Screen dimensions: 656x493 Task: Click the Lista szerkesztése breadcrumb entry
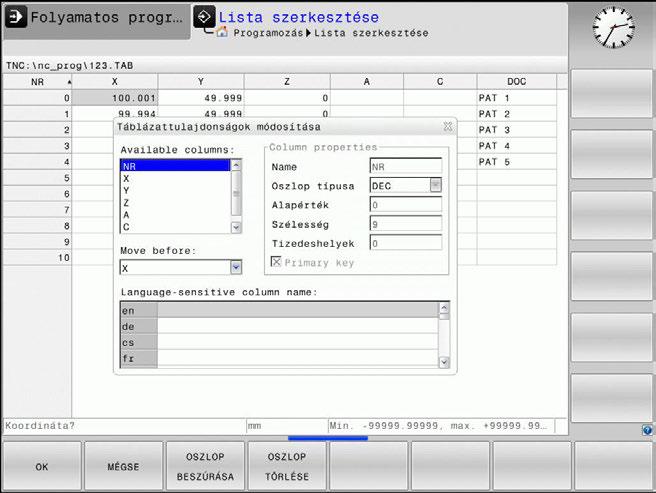click(x=371, y=33)
